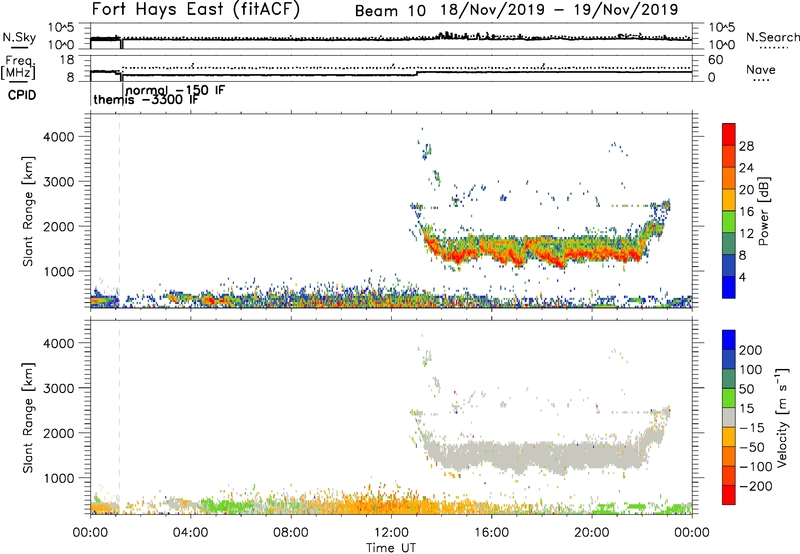Screen dimensions: 800x554
Task: Click the '60' Nave axis value
Action: (x=715, y=60)
